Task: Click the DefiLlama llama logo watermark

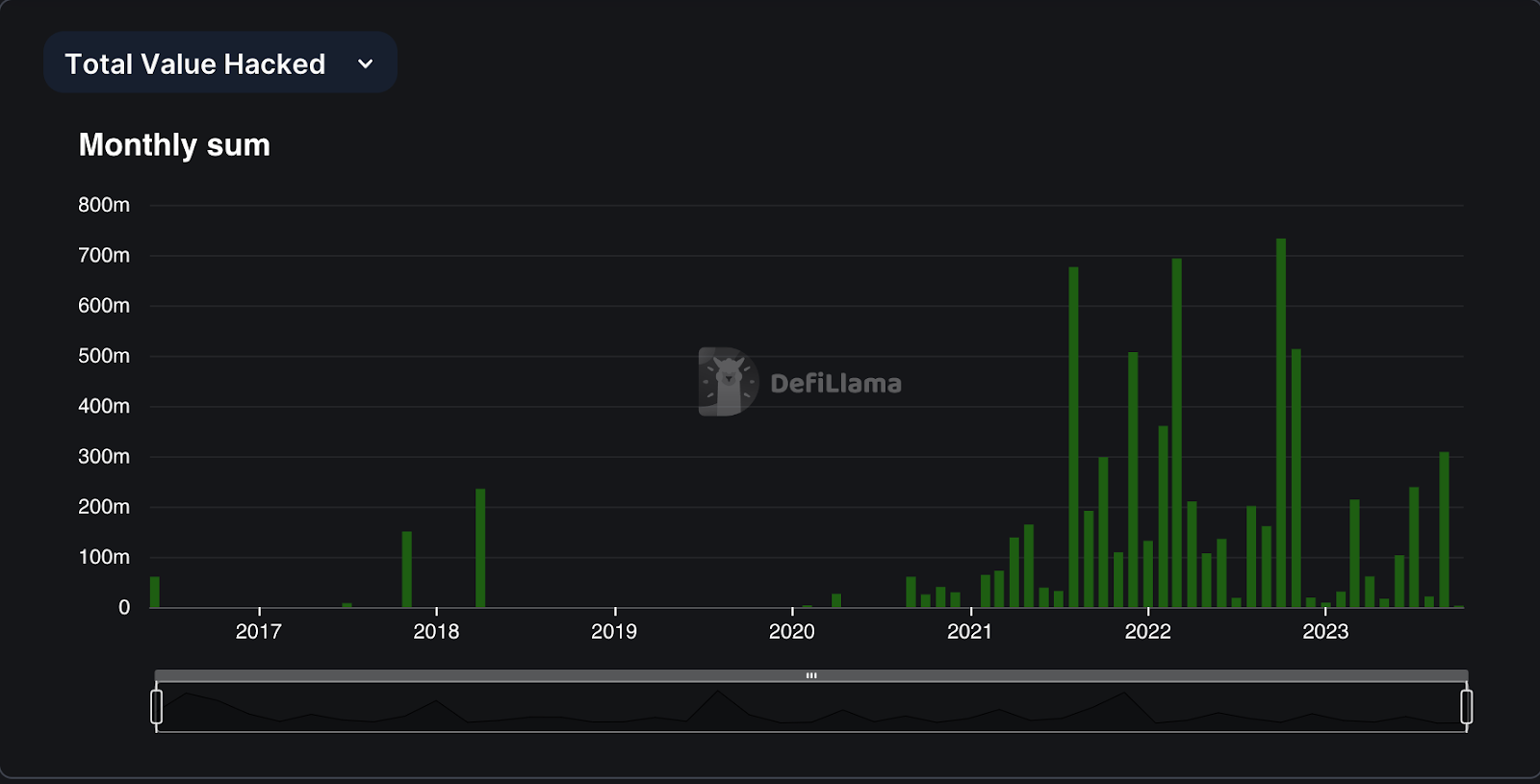Action: [x=727, y=382]
